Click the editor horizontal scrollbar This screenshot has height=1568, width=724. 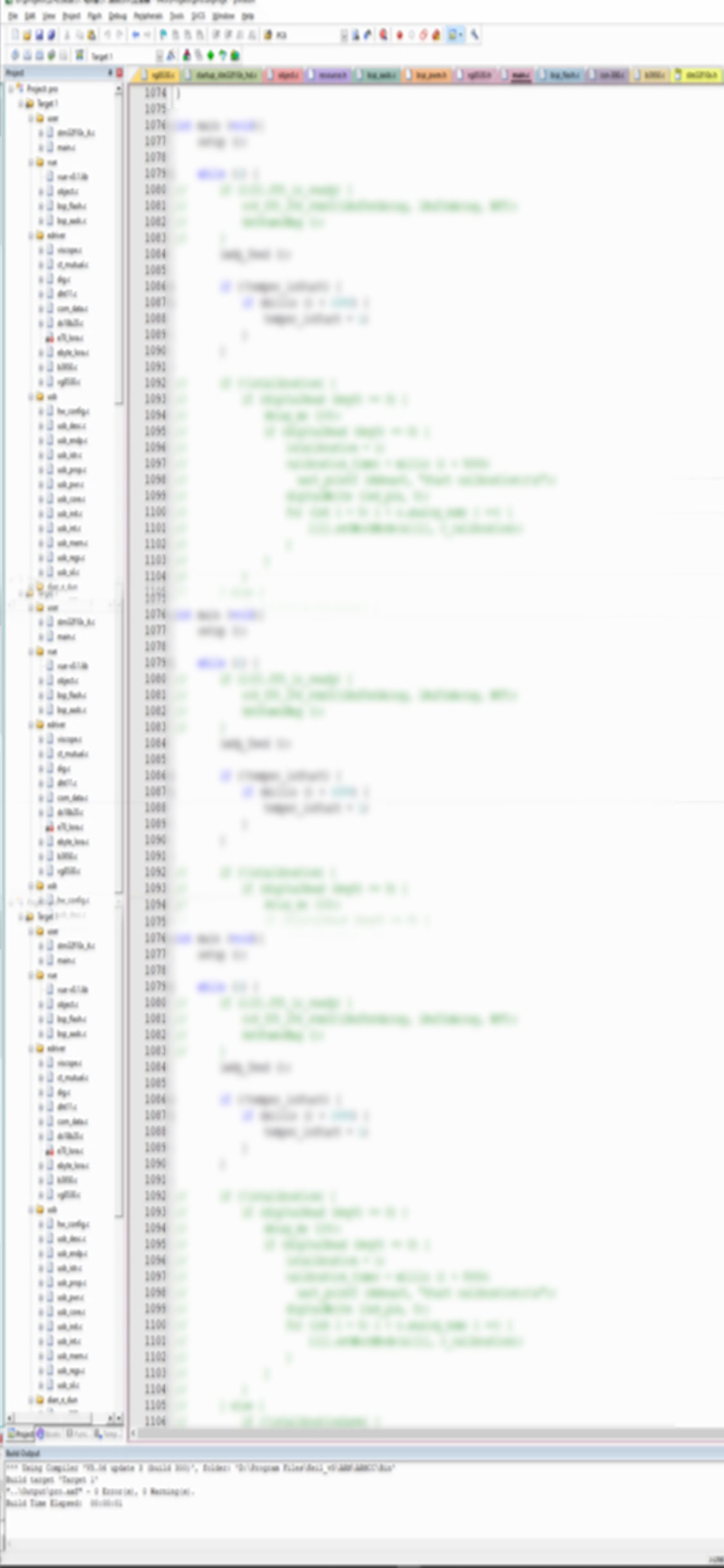tap(425, 1433)
